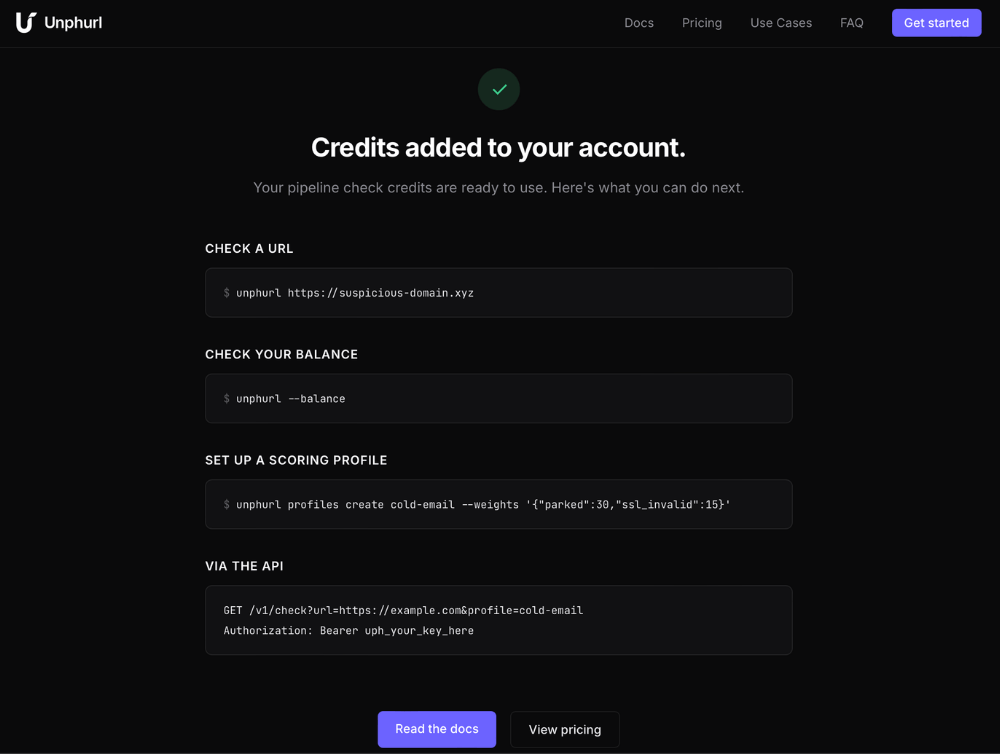
Task: Select the suspicious-domain.xyz check command snippet
Action: (x=498, y=292)
